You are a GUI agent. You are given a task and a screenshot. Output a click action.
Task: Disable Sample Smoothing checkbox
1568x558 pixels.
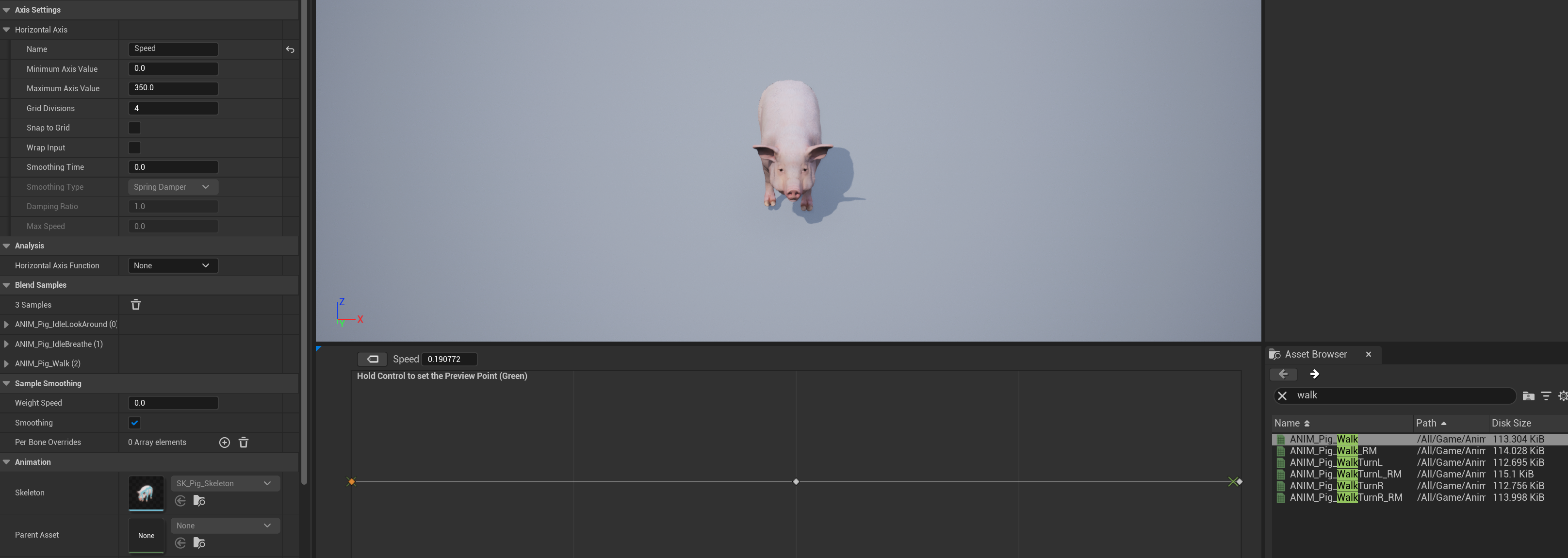click(134, 422)
